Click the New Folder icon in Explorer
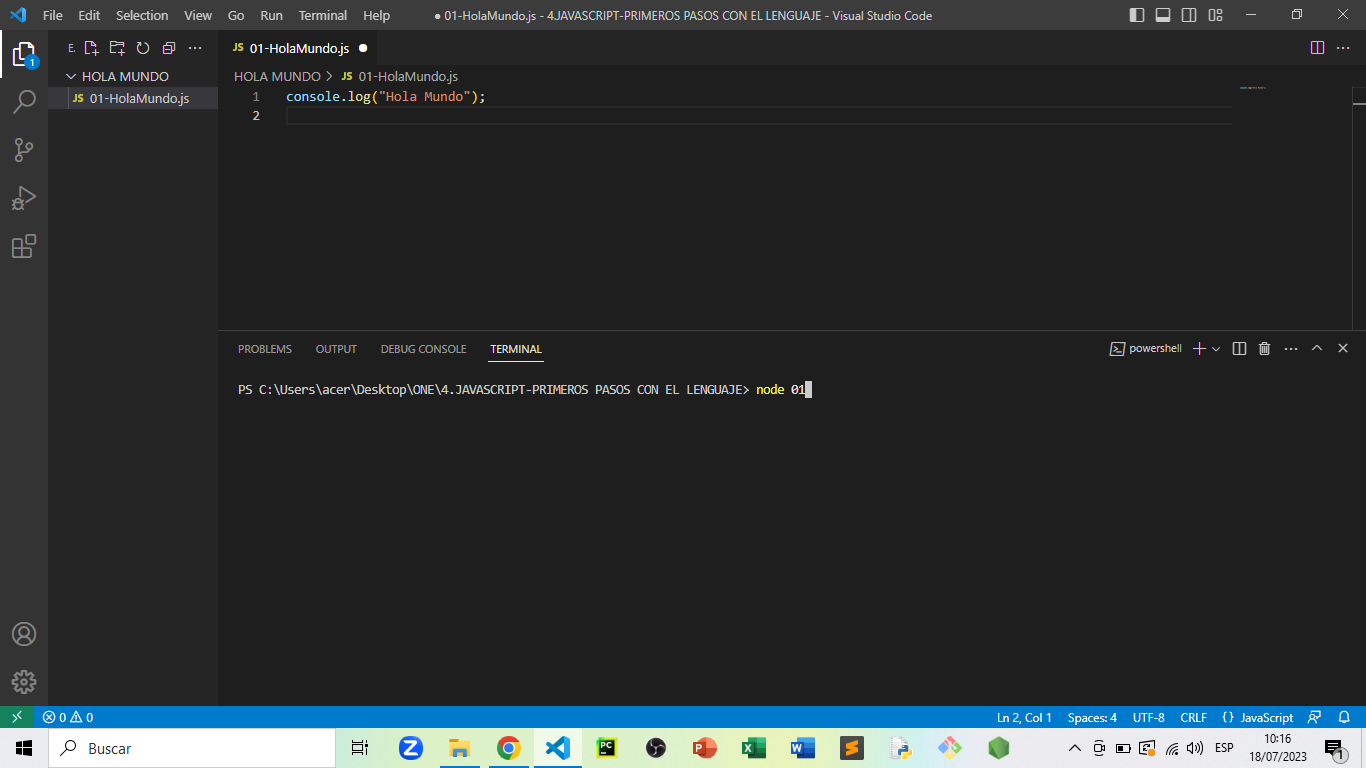Screen dimensions: 1366x768 [x=117, y=48]
